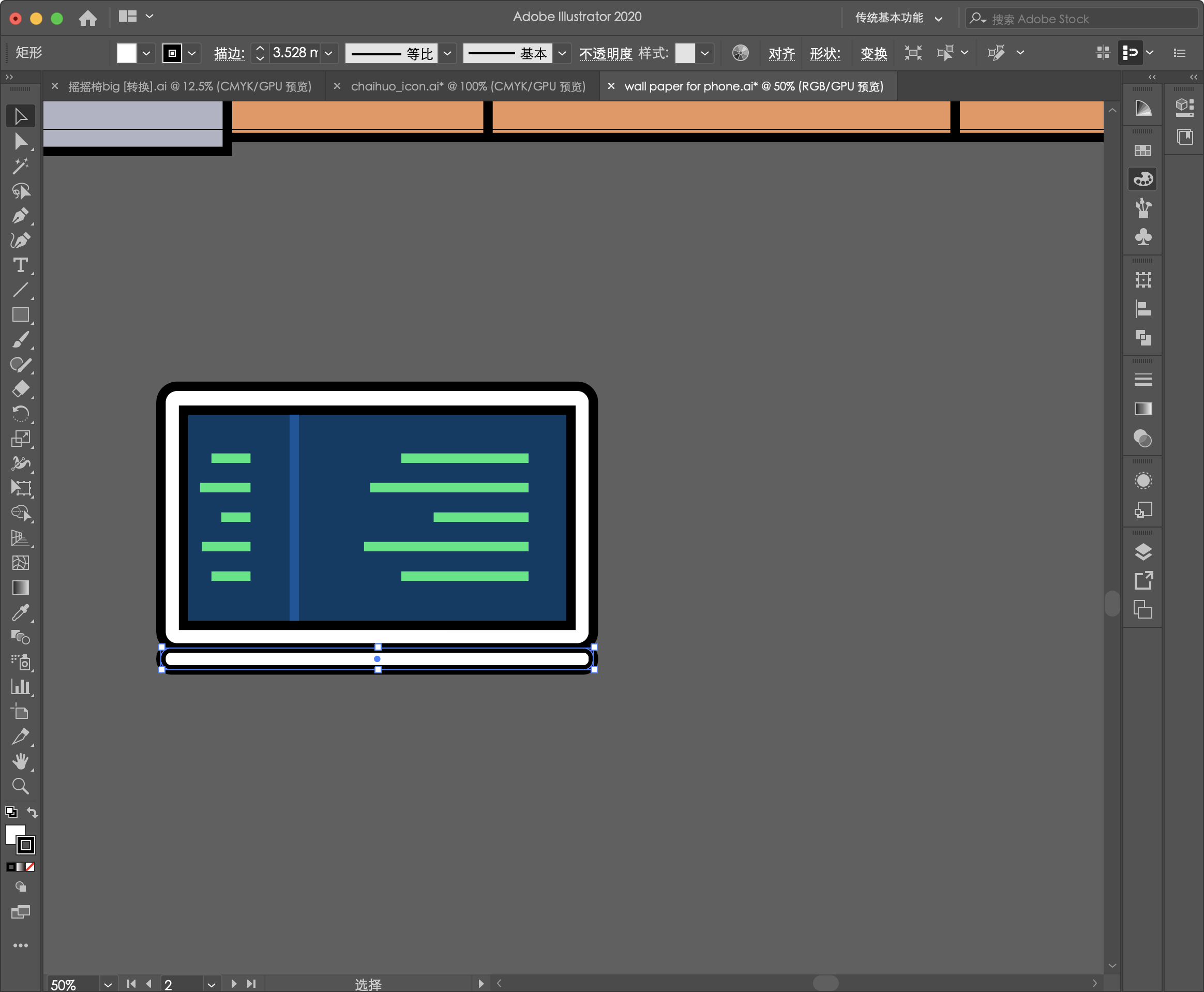Select the Pen tool
Viewport: 1204px width, 992px height.
[21, 216]
